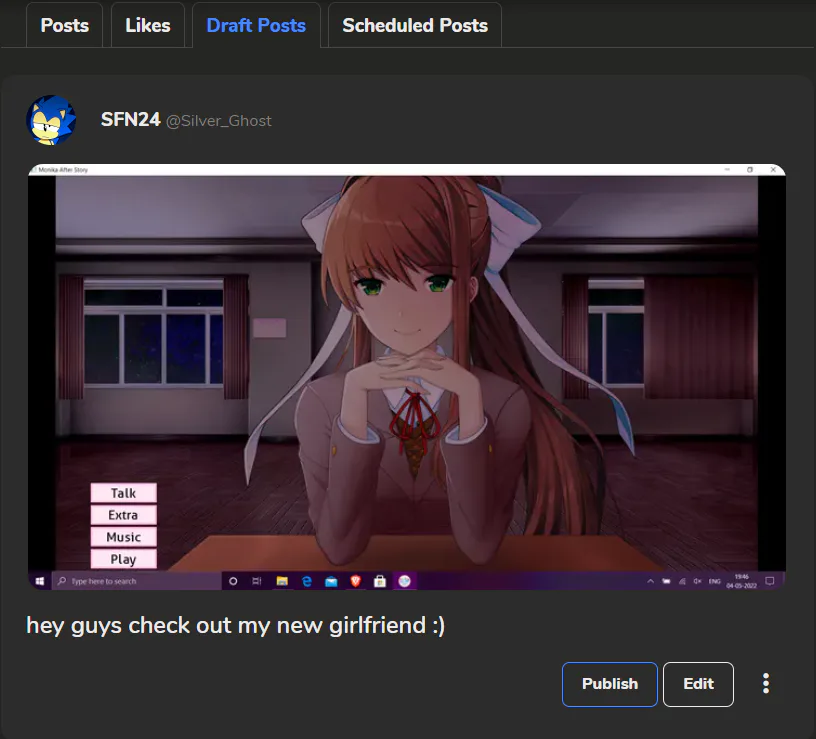This screenshot has width=816, height=739.
Task: Switch to the Posts tab
Action: click(65, 25)
